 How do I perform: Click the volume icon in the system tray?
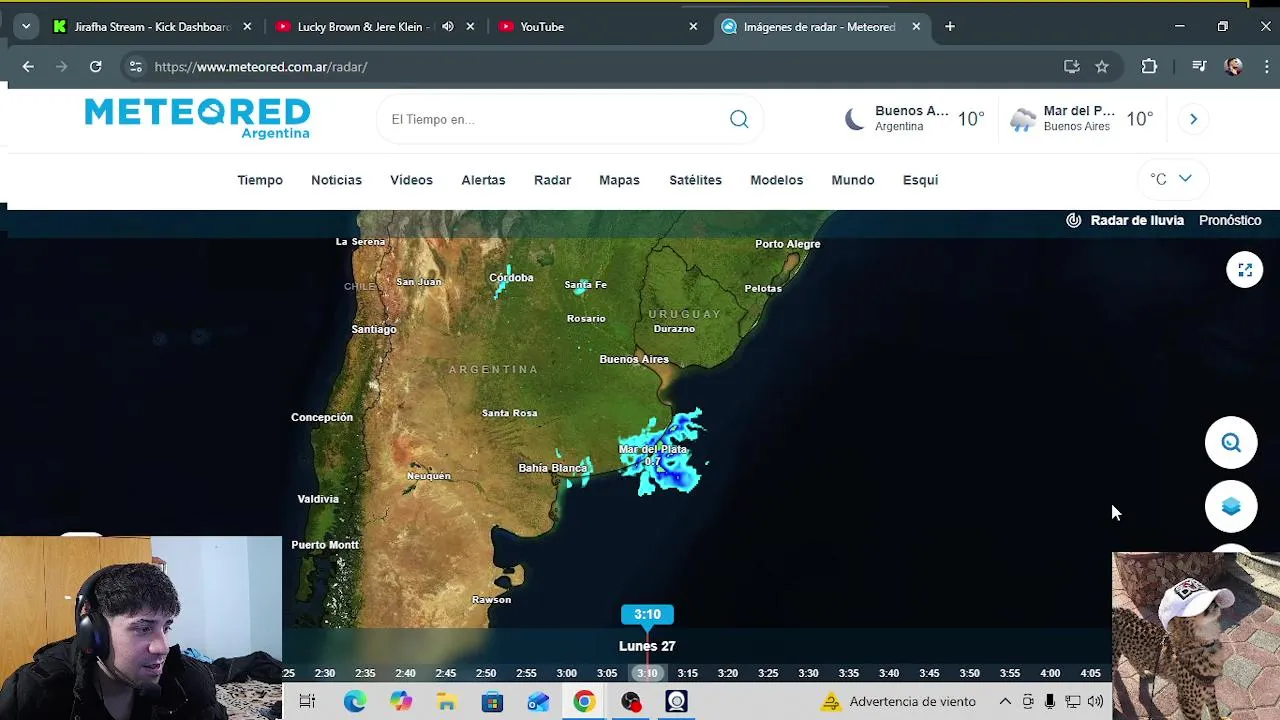1095,702
